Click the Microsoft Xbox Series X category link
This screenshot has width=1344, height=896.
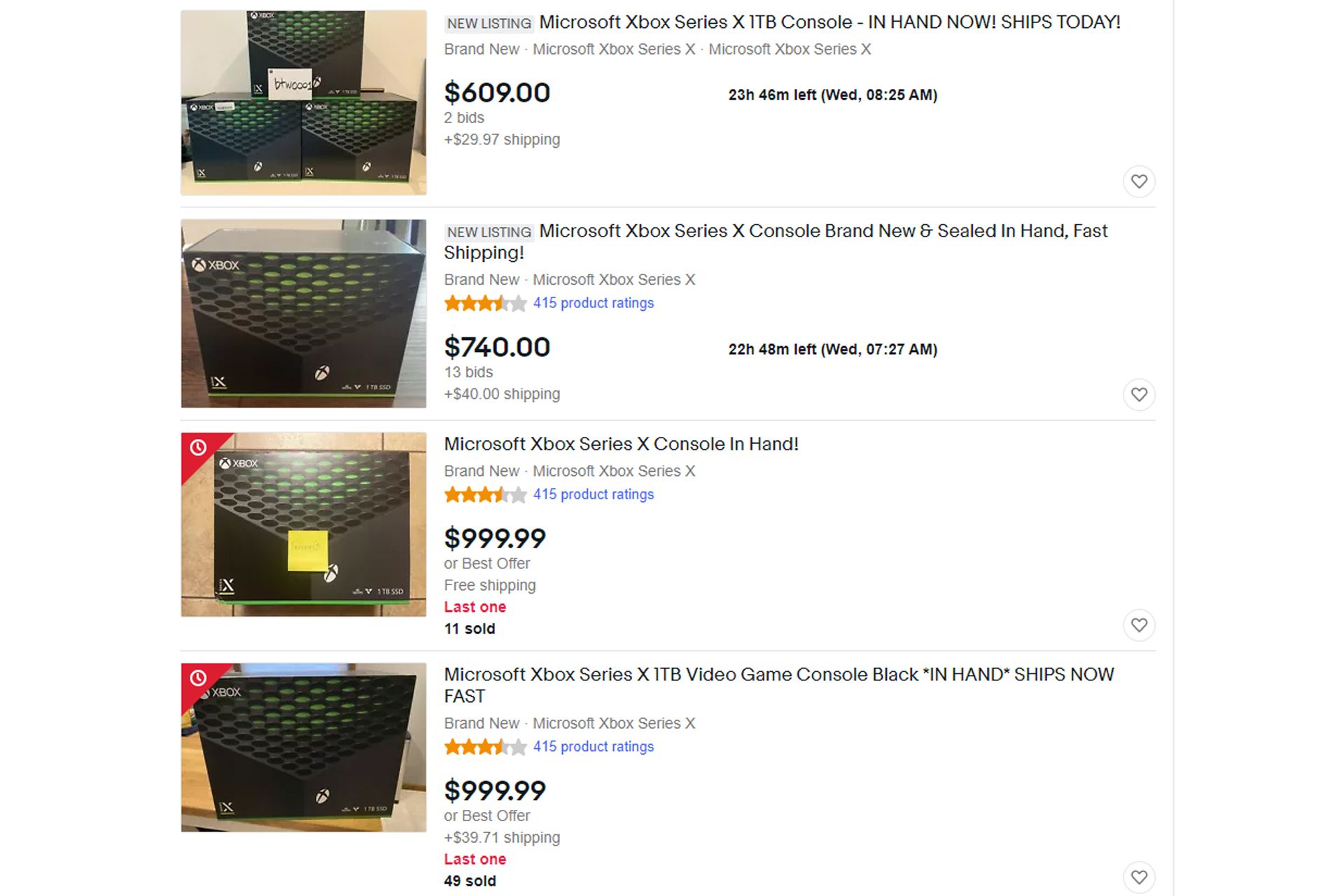613,49
